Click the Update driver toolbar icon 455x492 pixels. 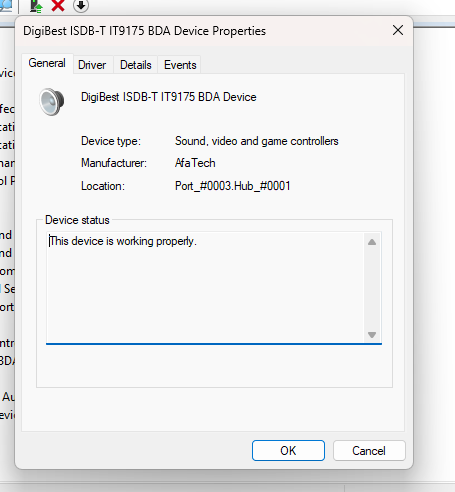(36, 6)
